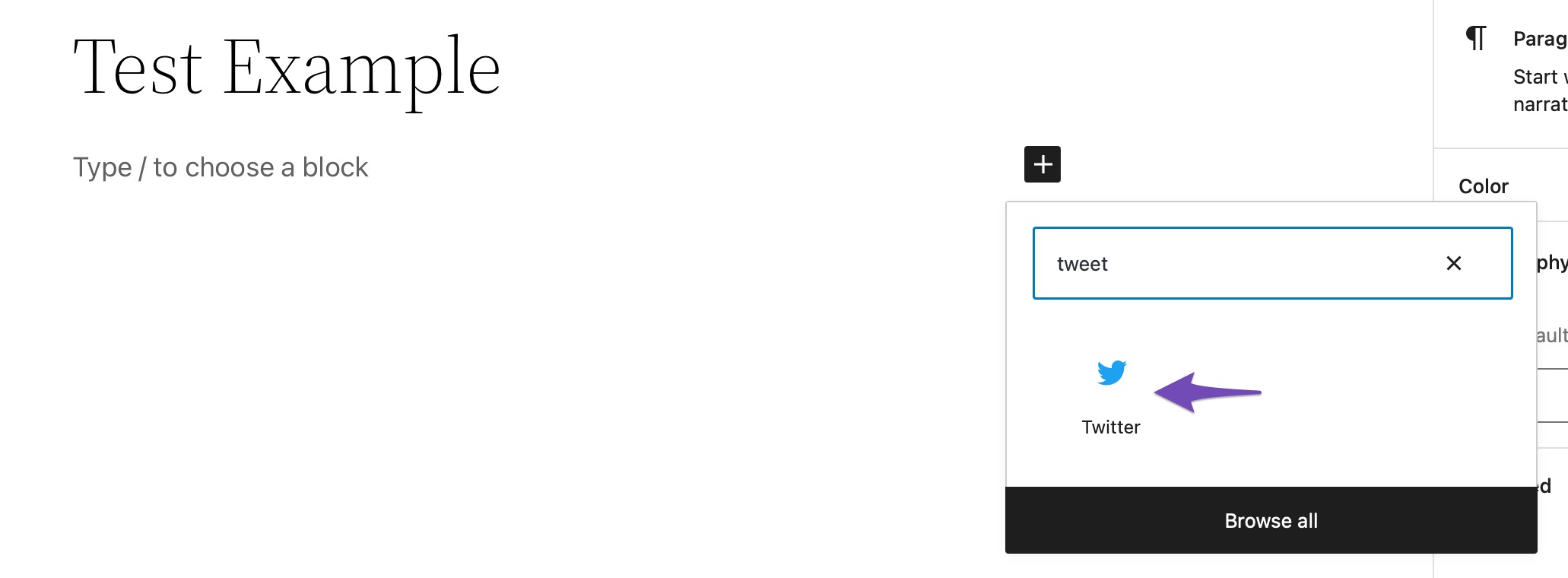Click the Twitter block label text
Screen dimensions: 1568x578
tap(1111, 427)
